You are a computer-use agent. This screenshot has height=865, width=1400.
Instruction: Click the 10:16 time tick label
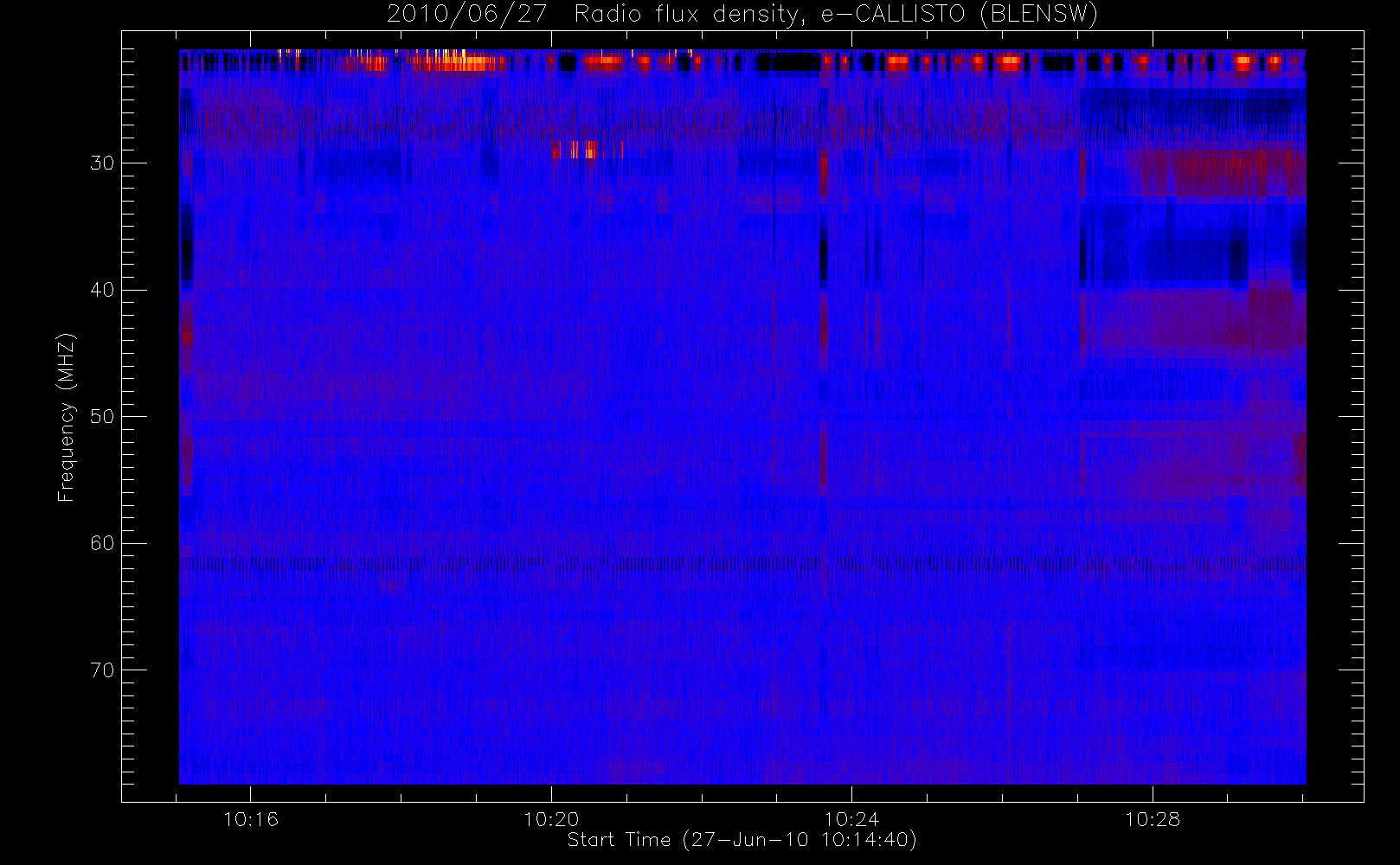pyautogui.click(x=251, y=818)
